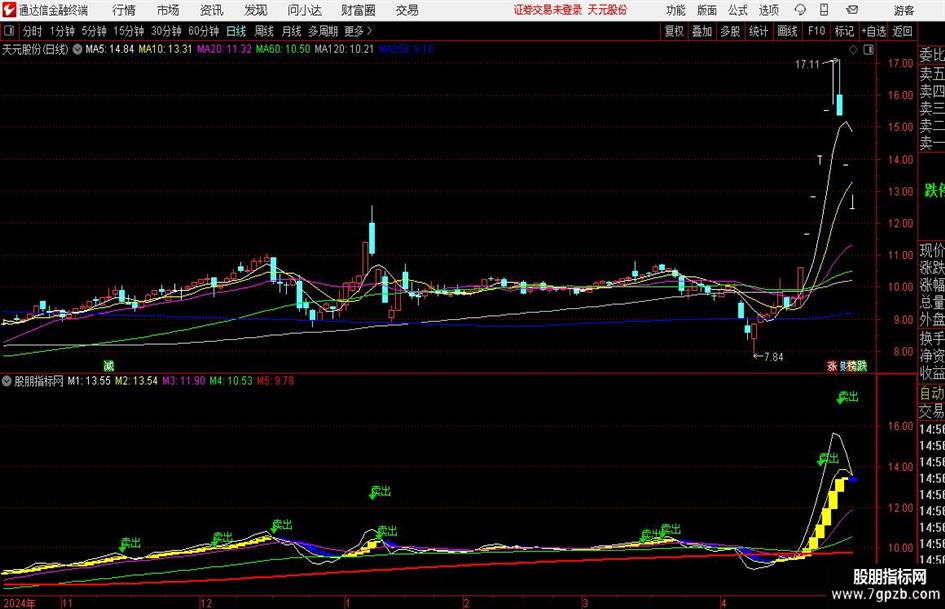Click the customer service headset icon
Image resolution: width=945 pixels, height=609 pixels.
point(800,10)
